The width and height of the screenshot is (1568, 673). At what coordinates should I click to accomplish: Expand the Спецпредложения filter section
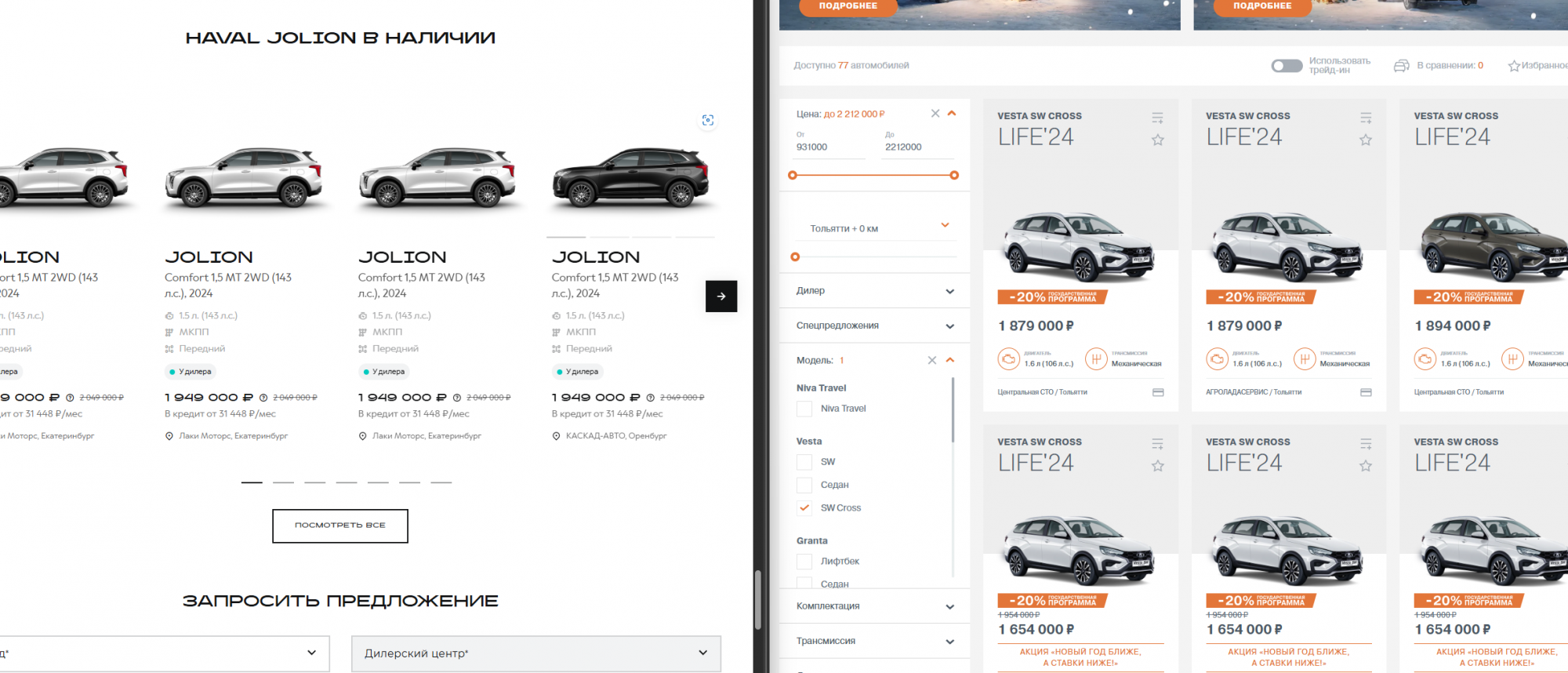[x=874, y=326]
